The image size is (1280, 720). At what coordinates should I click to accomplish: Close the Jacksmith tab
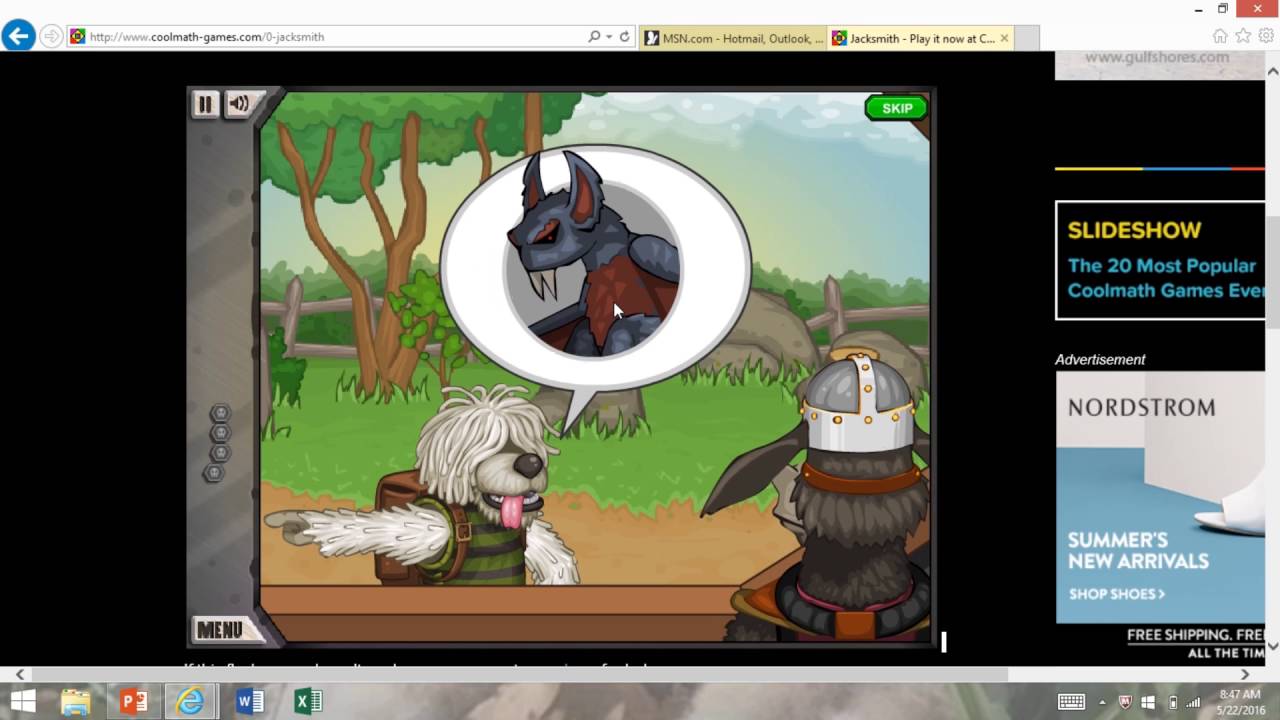tap(1004, 38)
